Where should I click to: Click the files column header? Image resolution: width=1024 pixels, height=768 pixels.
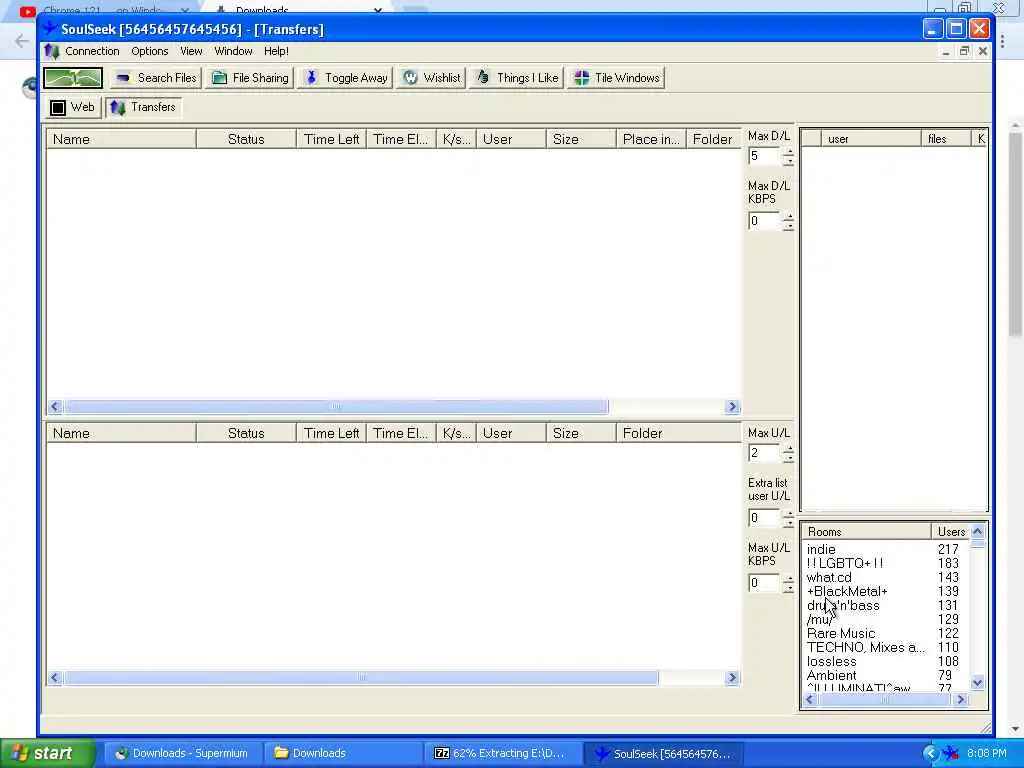click(x=946, y=138)
